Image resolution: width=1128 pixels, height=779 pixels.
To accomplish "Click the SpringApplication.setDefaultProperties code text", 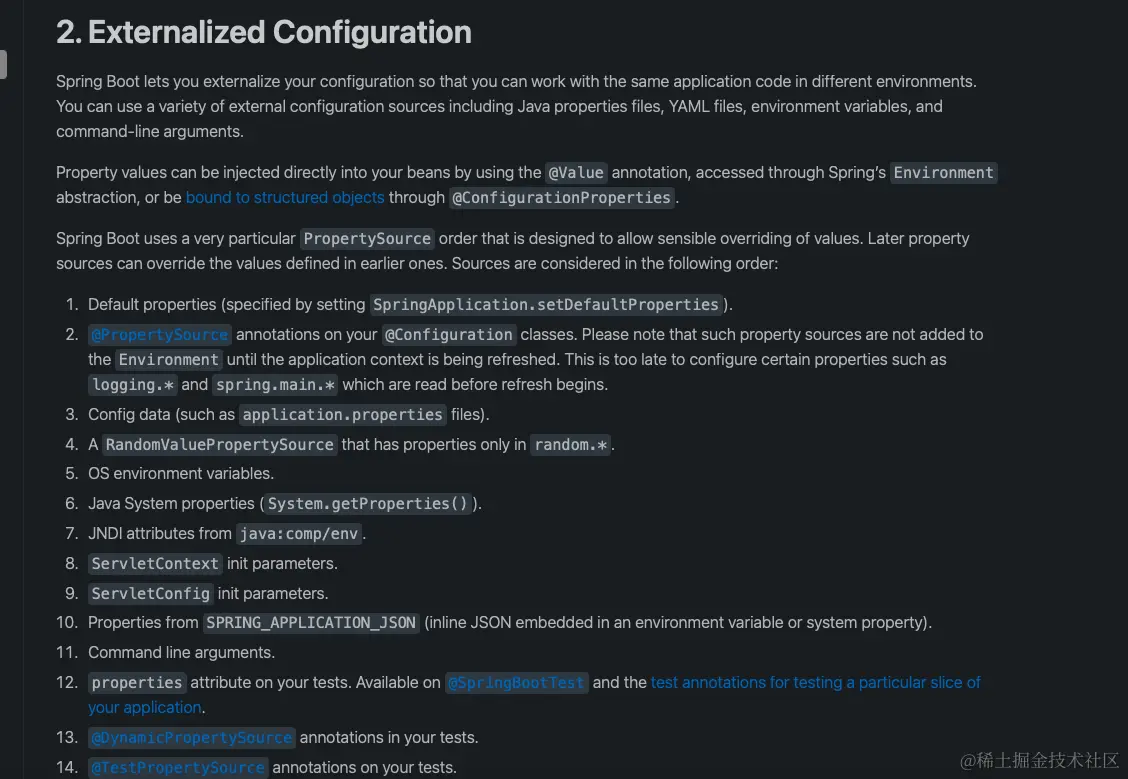I will [x=546, y=305].
